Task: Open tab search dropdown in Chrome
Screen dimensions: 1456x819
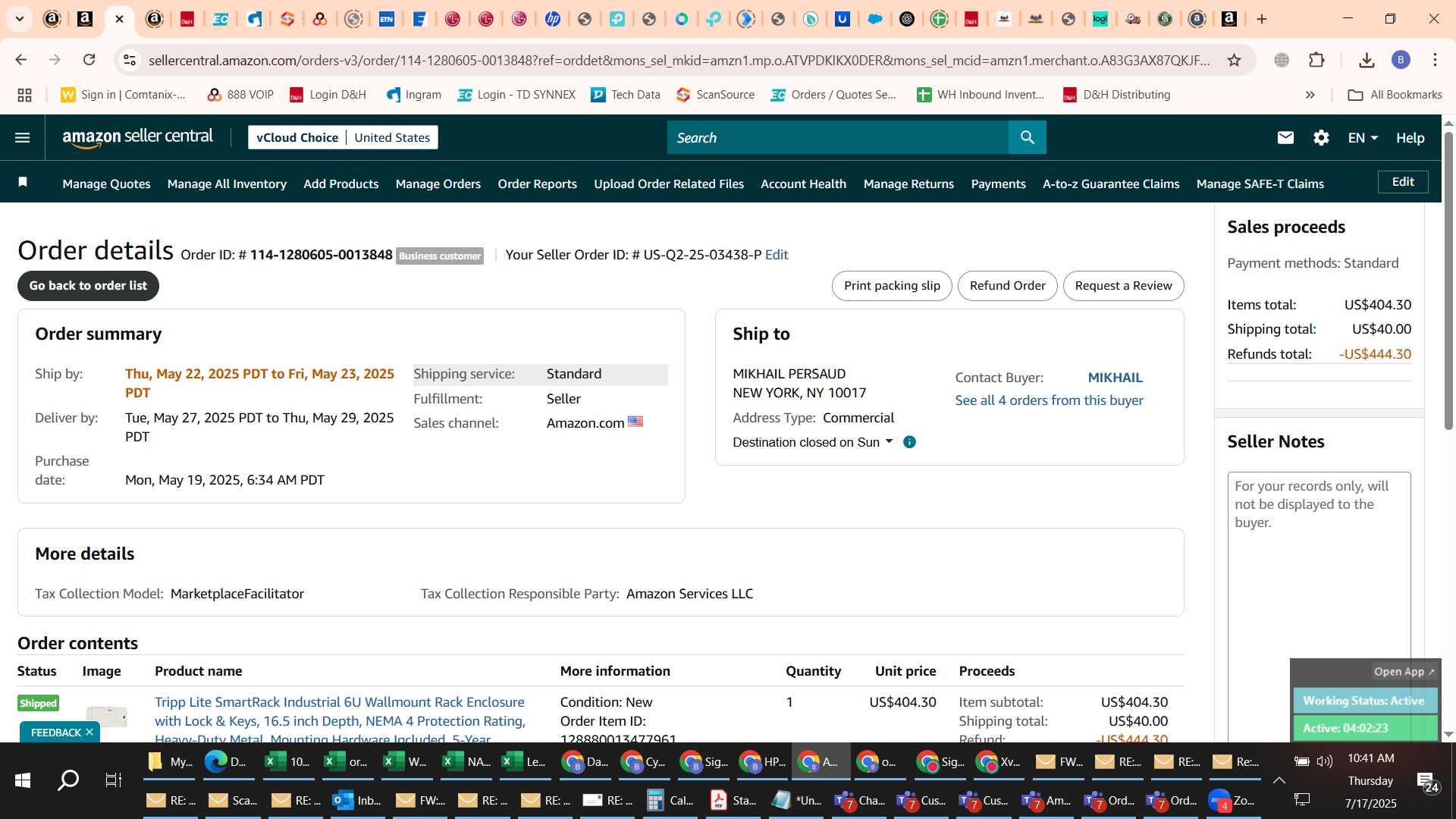Action: pos(20,19)
